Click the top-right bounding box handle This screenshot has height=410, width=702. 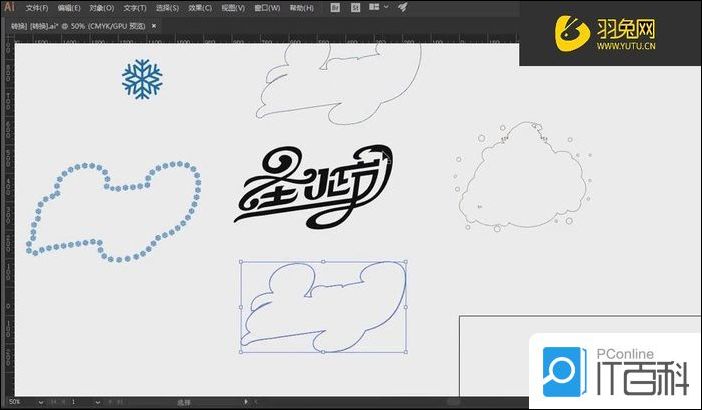(x=406, y=261)
